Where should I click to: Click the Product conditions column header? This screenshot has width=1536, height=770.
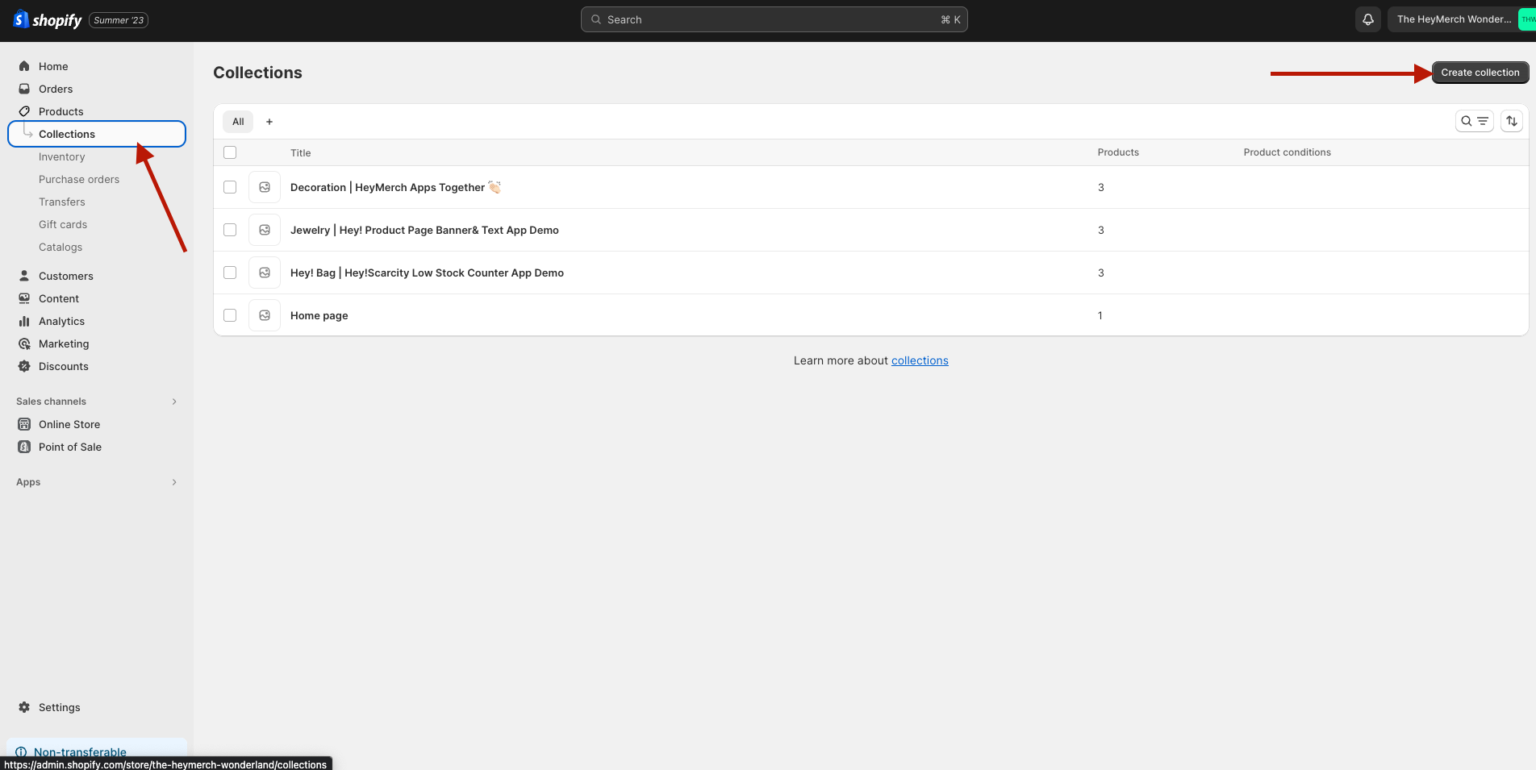(1287, 152)
